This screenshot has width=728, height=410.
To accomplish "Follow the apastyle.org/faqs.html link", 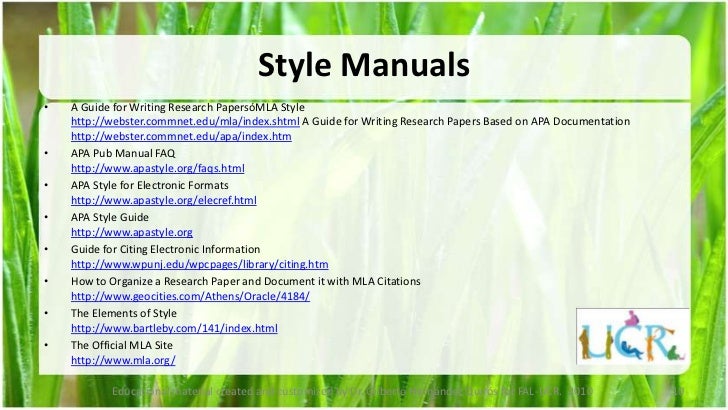I will 158,169.
